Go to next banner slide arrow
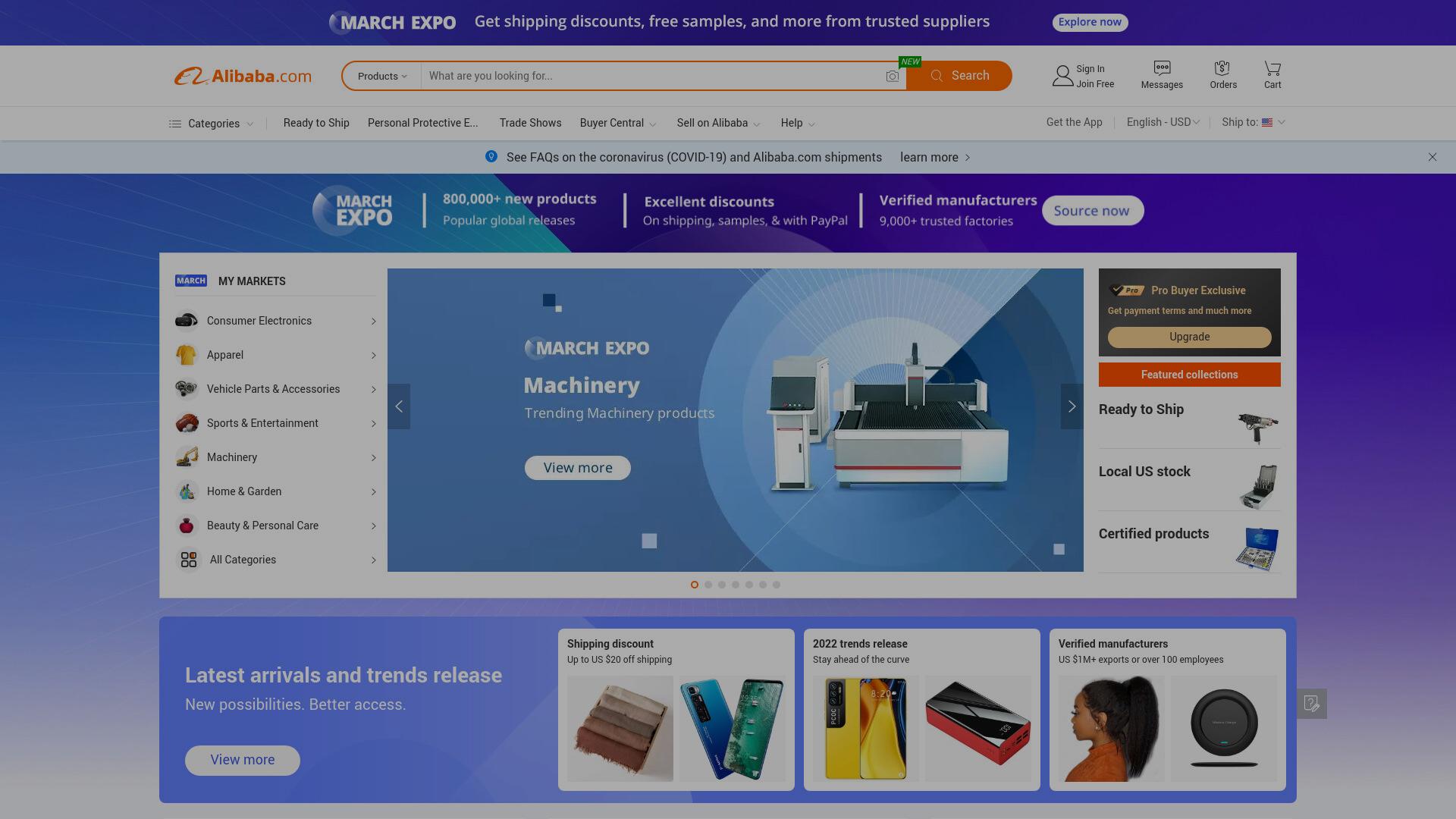 pyautogui.click(x=1072, y=406)
